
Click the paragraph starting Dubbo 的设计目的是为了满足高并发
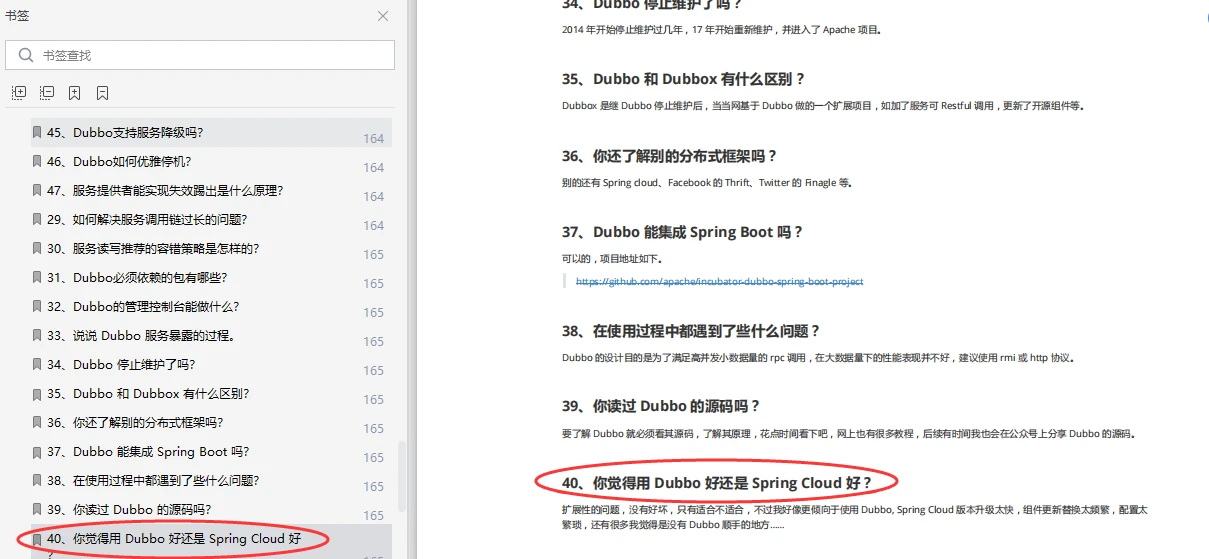click(818, 357)
